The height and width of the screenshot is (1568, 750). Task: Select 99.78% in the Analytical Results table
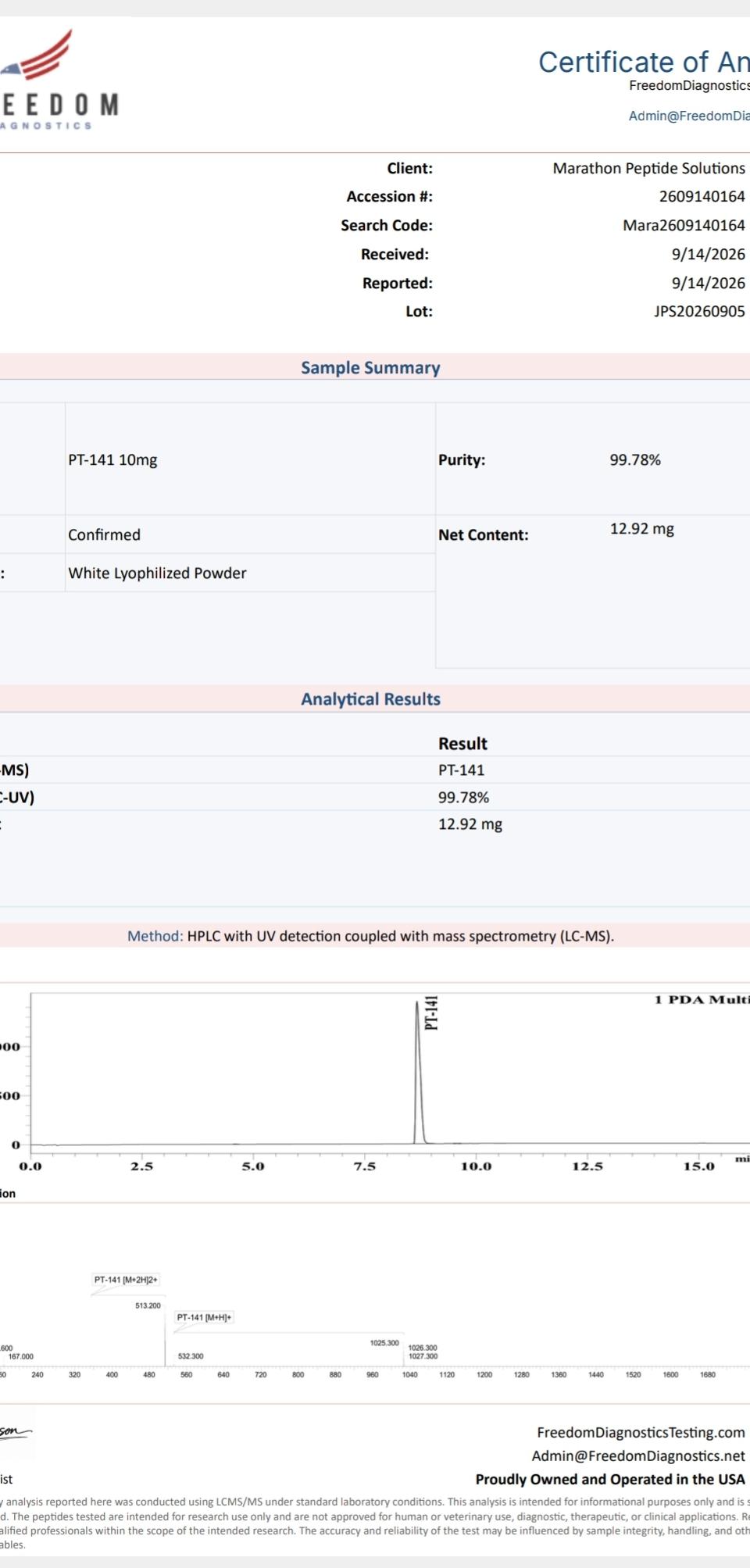point(463,797)
